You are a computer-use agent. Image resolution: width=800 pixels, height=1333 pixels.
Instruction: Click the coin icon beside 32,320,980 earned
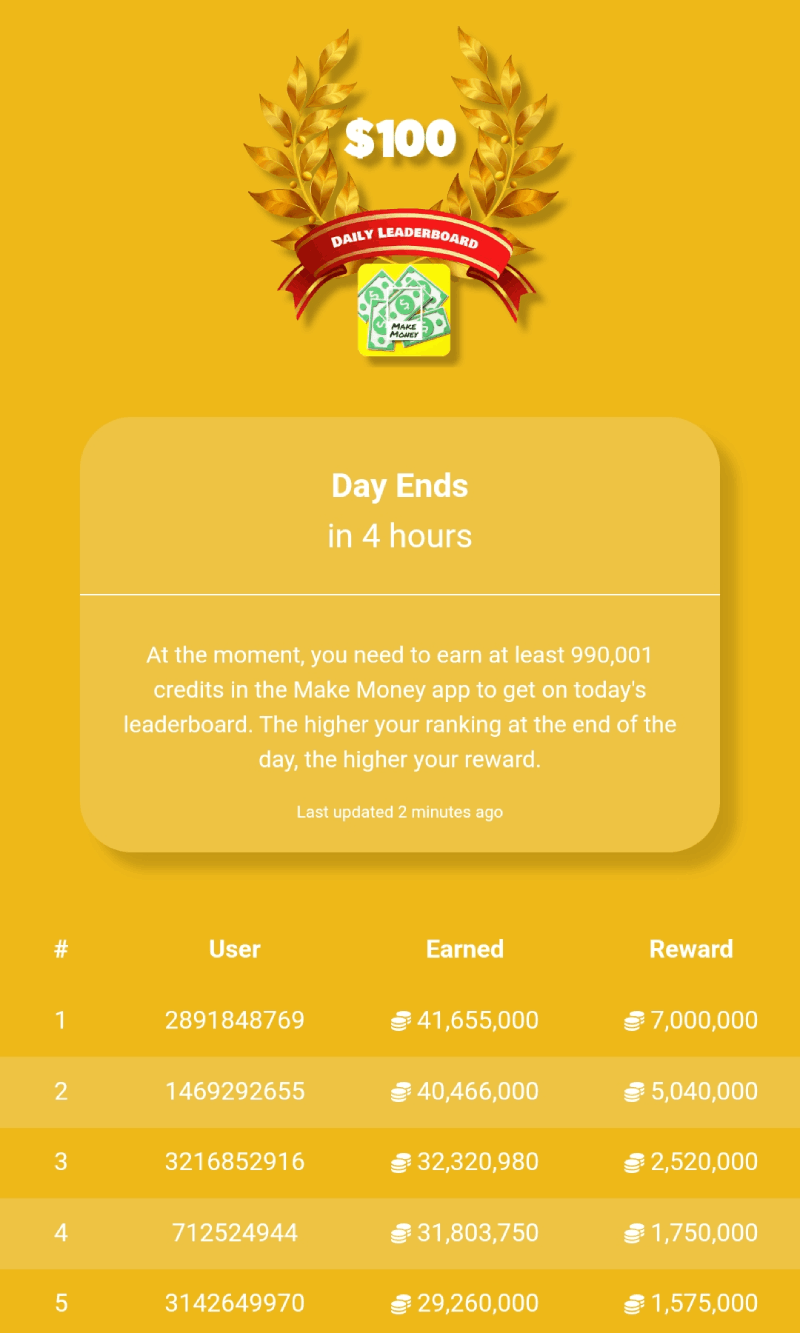pos(401,1162)
